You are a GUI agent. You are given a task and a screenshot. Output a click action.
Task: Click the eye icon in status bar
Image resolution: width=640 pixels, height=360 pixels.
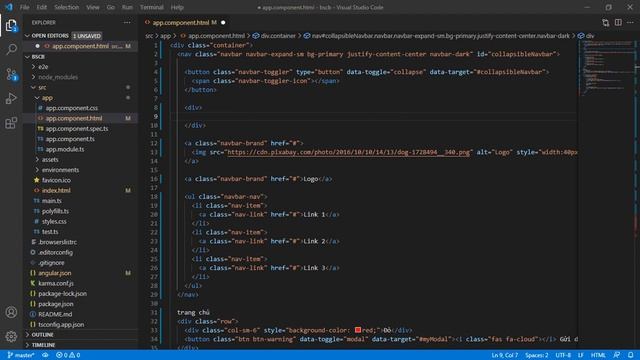[x=45, y=355]
